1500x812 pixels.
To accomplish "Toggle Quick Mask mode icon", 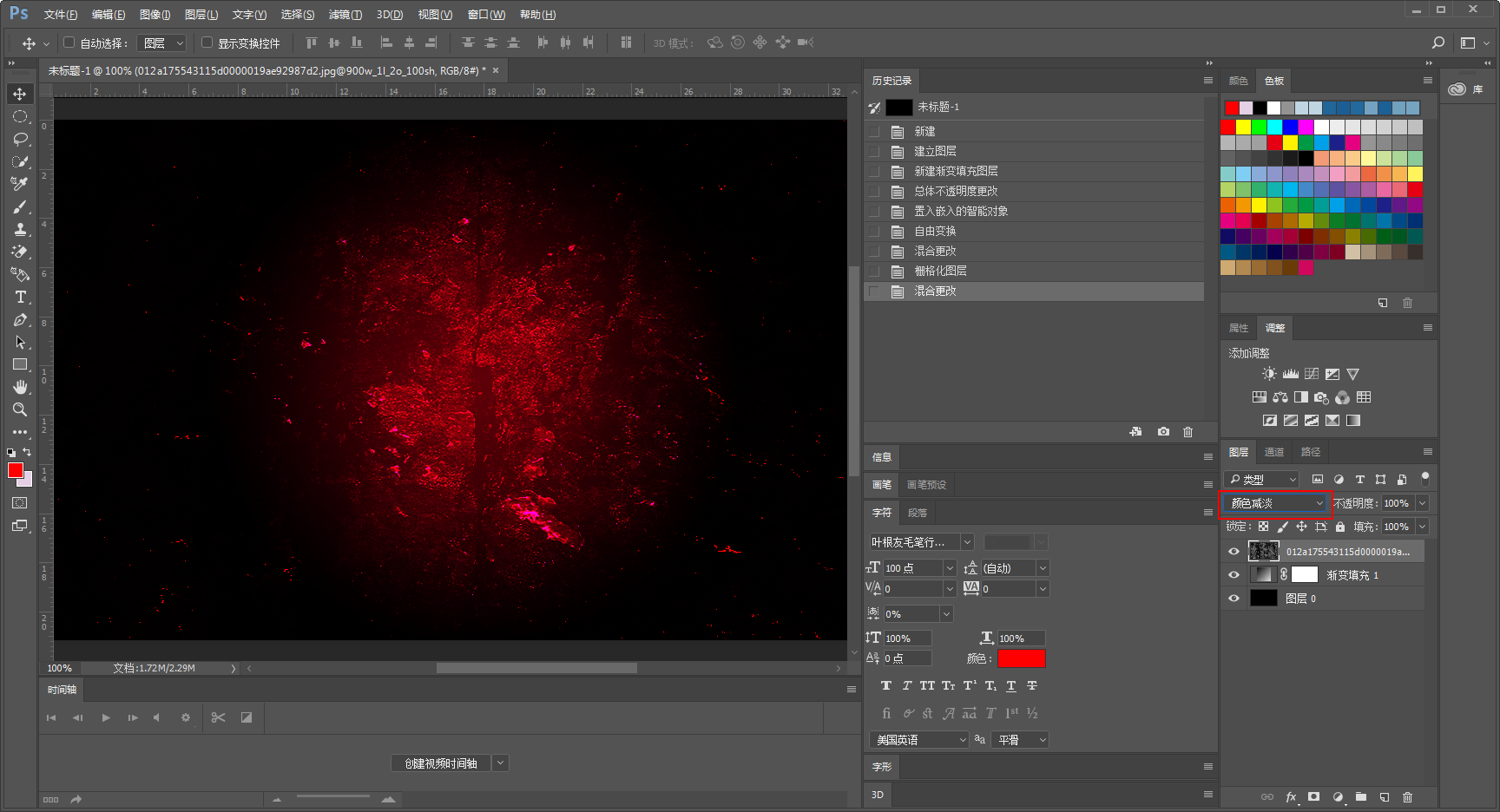I will 20,503.
